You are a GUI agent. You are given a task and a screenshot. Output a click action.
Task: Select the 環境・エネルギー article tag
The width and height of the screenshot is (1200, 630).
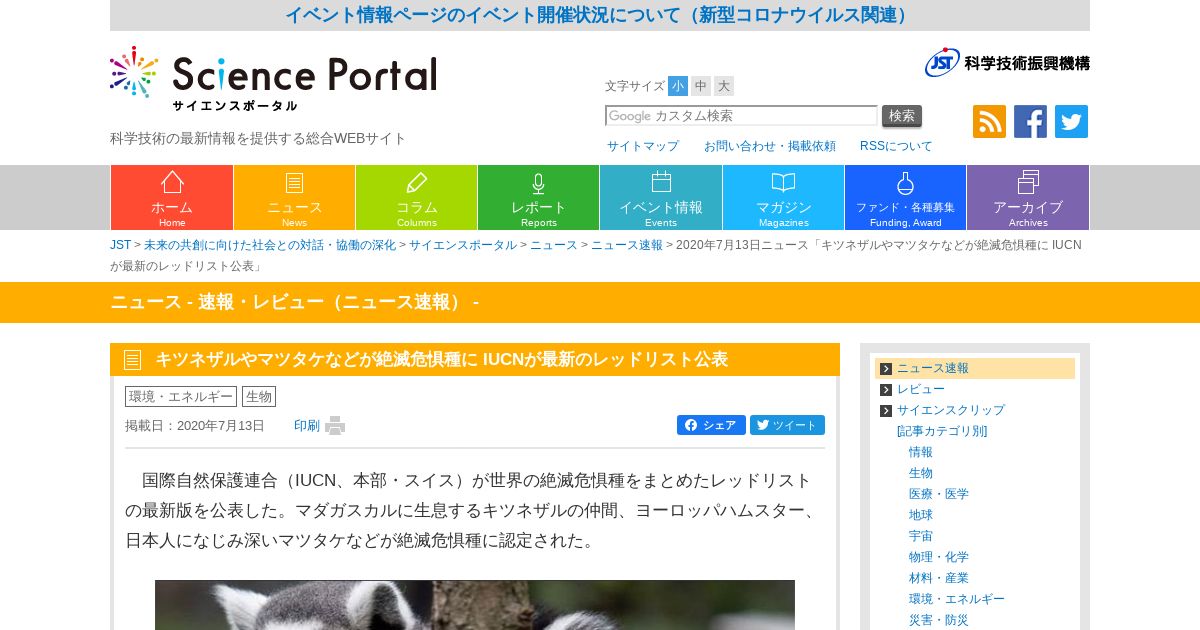[181, 396]
